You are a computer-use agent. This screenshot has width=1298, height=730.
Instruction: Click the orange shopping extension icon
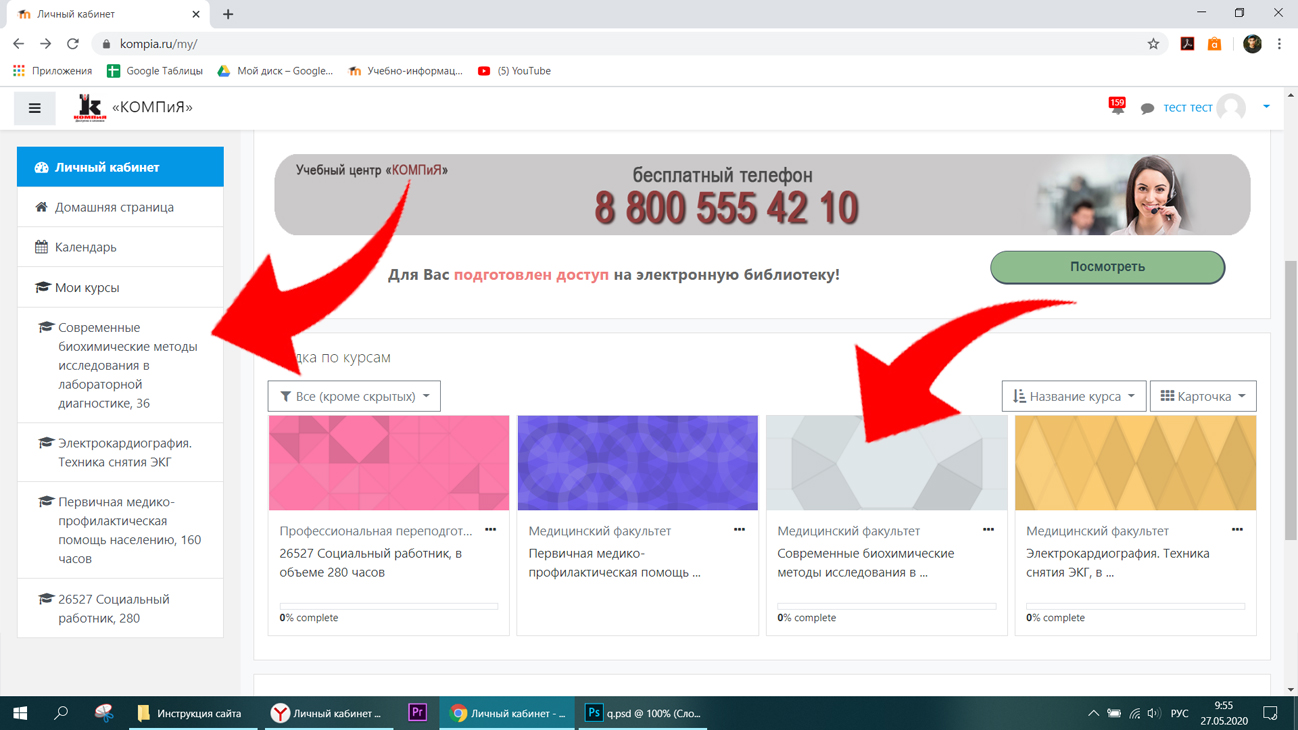click(1214, 44)
